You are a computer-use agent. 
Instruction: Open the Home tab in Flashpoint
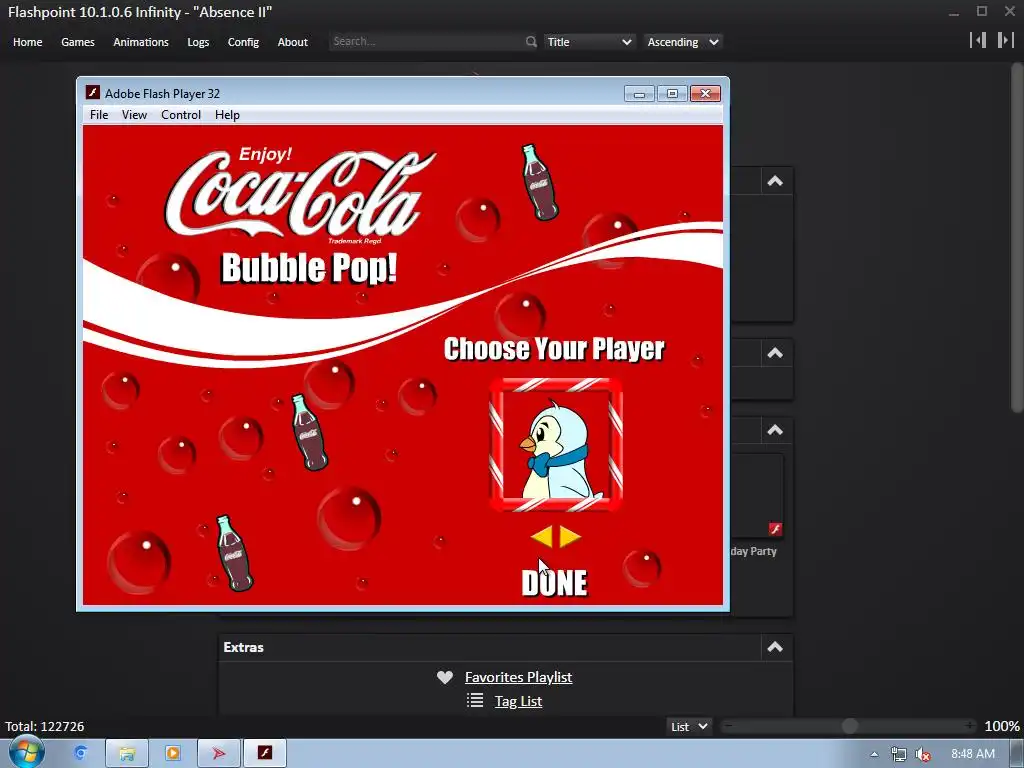[x=27, y=42]
